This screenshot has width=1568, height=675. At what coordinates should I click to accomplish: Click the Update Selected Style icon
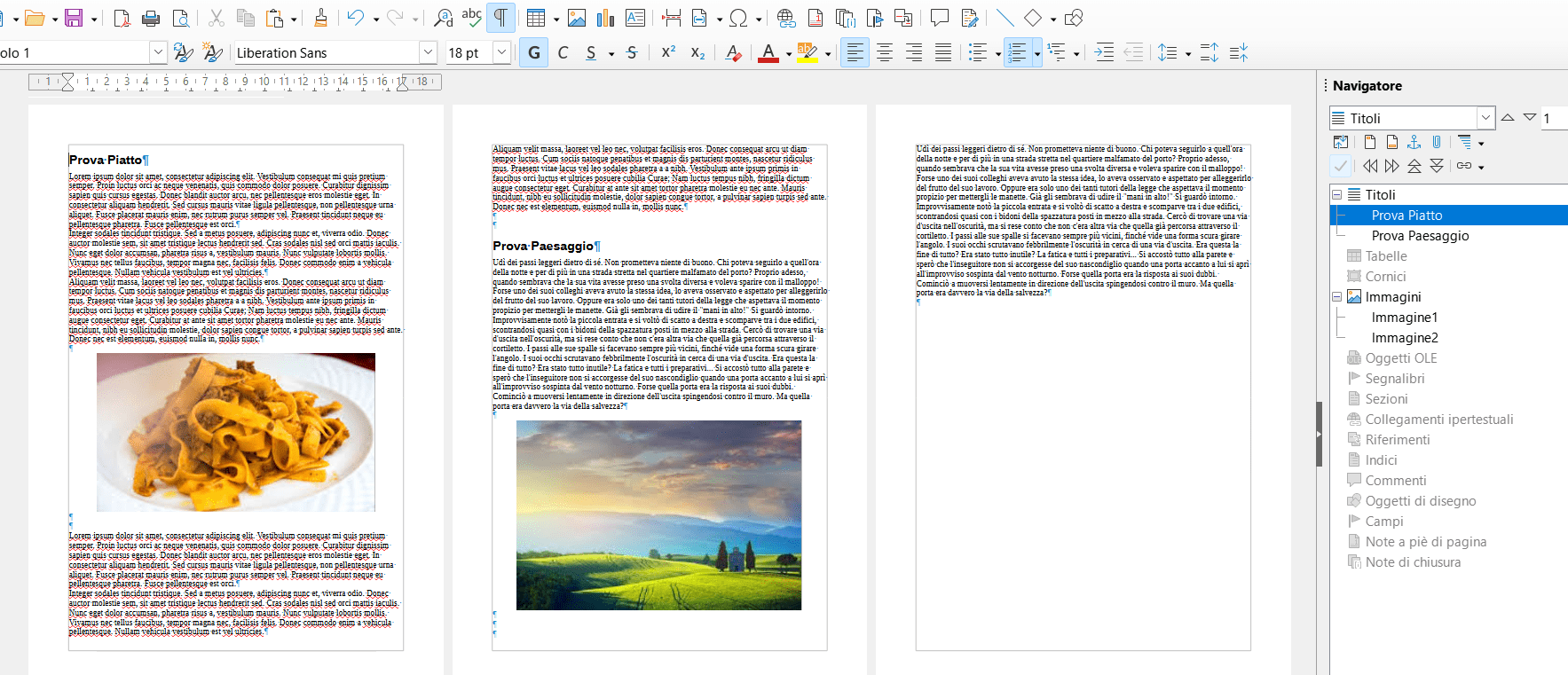coord(184,53)
